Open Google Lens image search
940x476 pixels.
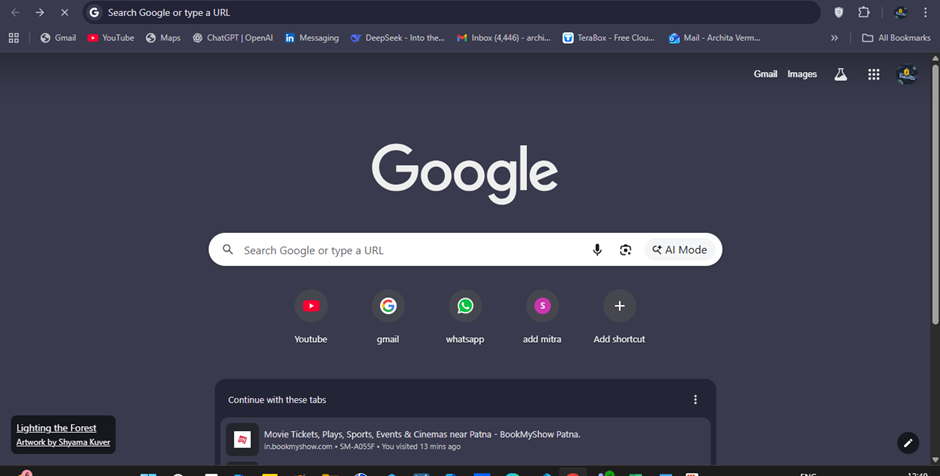click(625, 250)
